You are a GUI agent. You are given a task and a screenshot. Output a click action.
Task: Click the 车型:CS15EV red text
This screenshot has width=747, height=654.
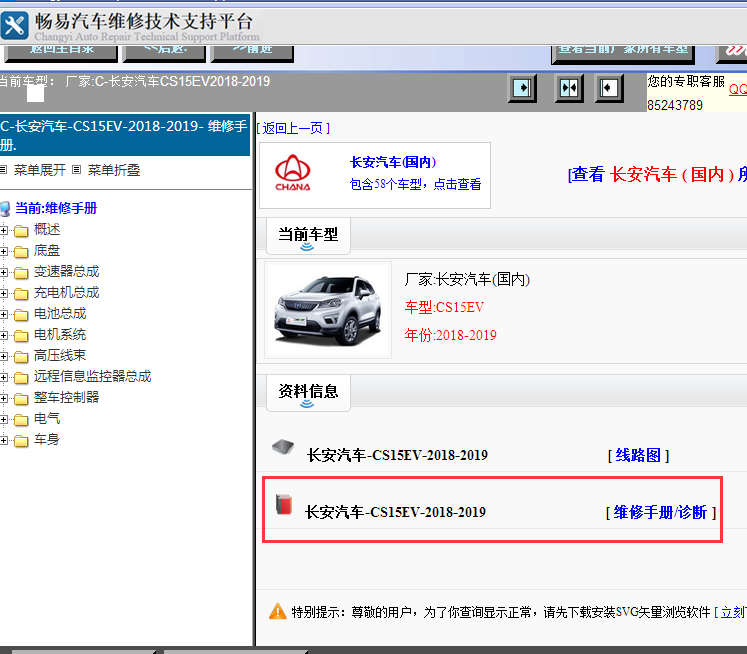[444, 307]
